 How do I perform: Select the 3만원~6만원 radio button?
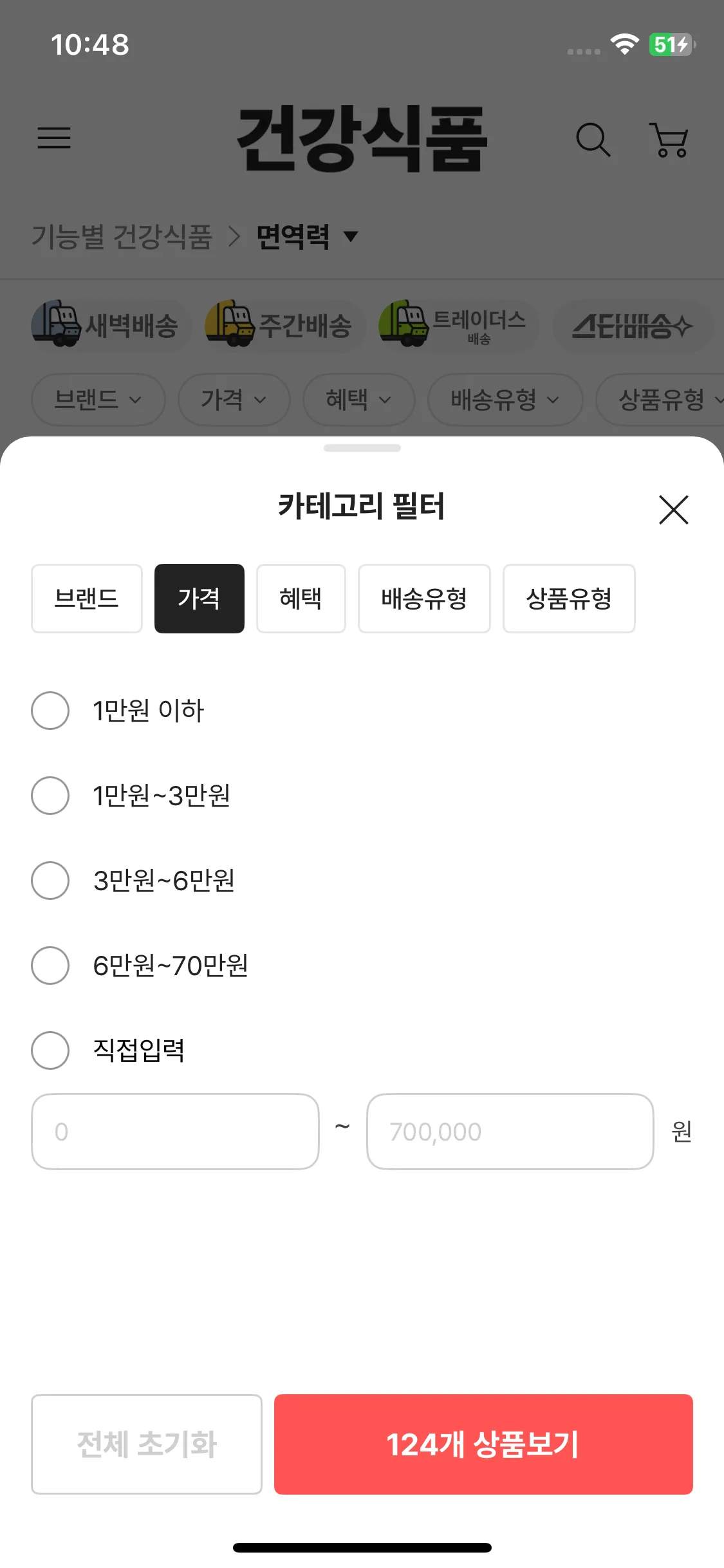tap(50, 881)
